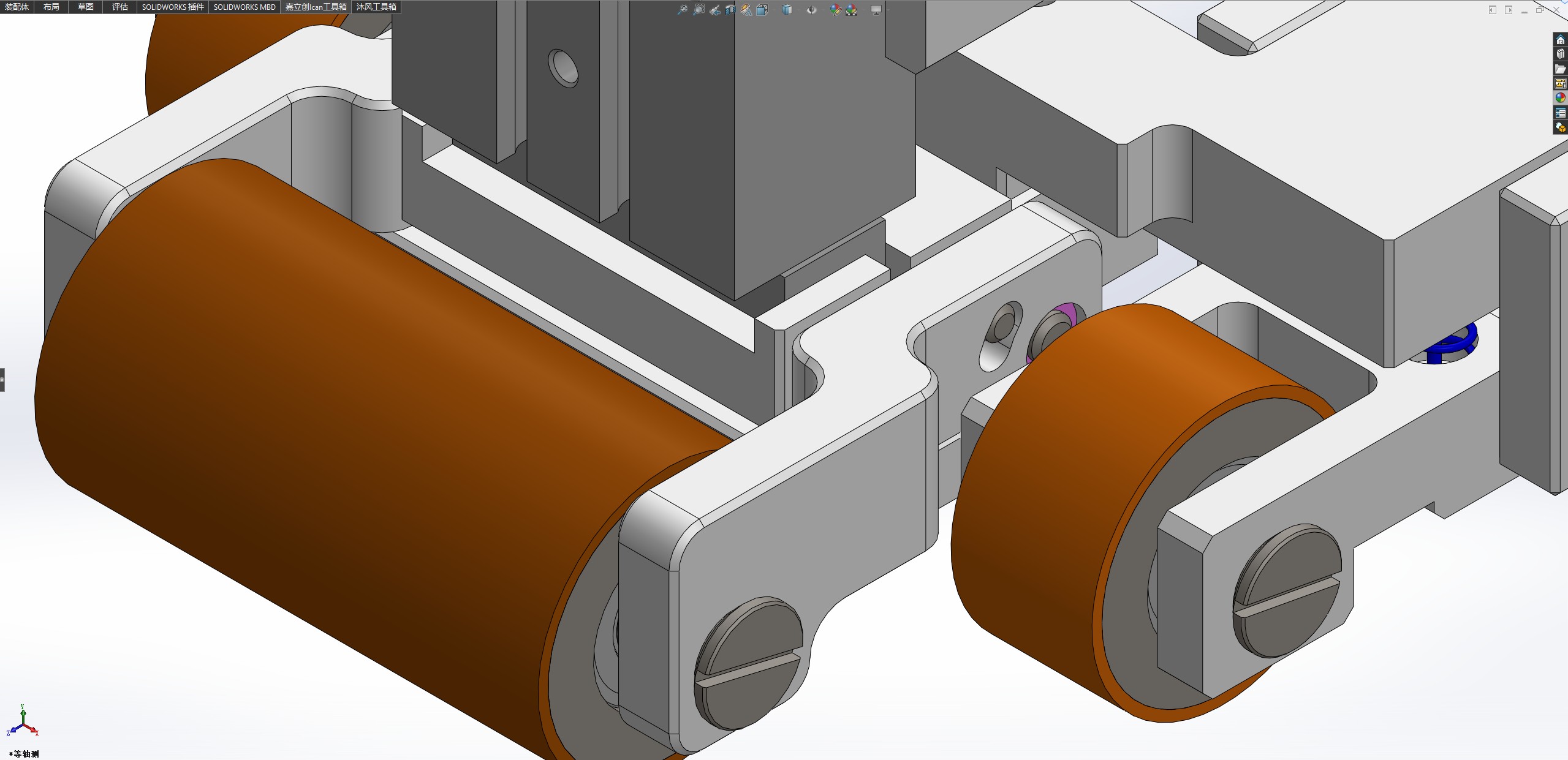This screenshot has width=1568, height=760.
Task: Open the View Palette task pane
Action: click(x=1560, y=83)
